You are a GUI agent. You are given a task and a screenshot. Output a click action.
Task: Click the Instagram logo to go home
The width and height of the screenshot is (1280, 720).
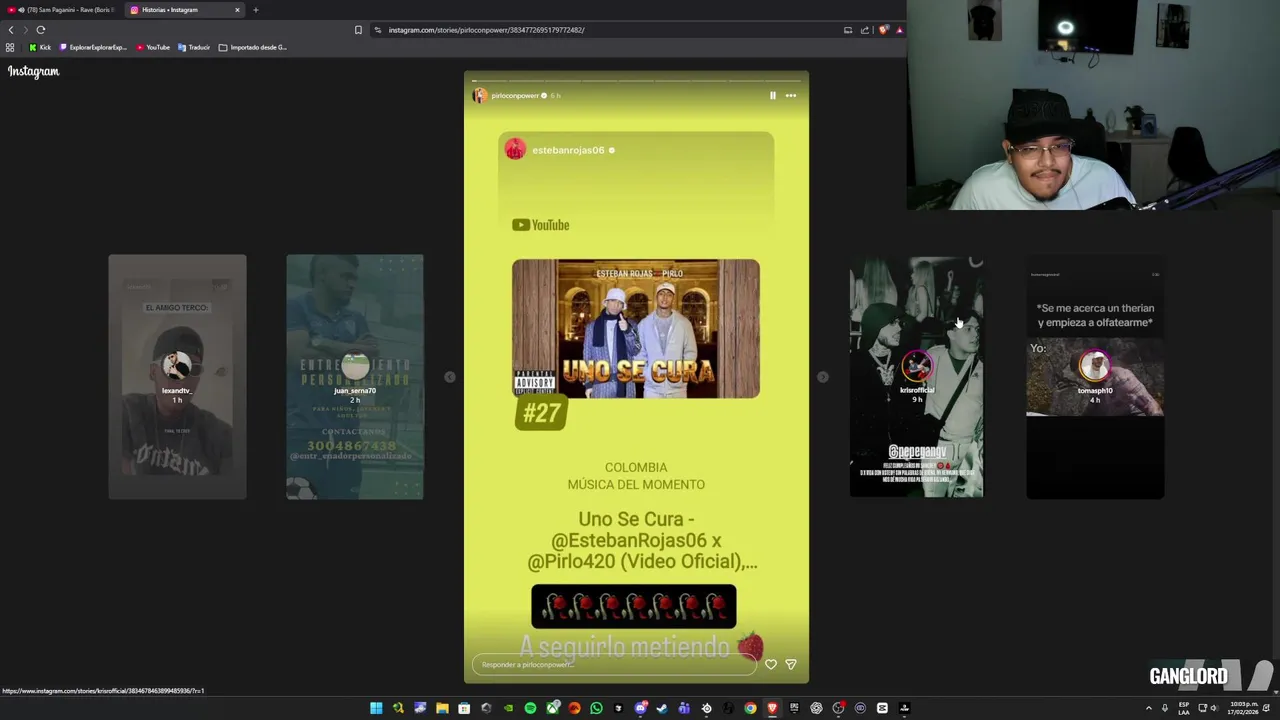[x=34, y=71]
